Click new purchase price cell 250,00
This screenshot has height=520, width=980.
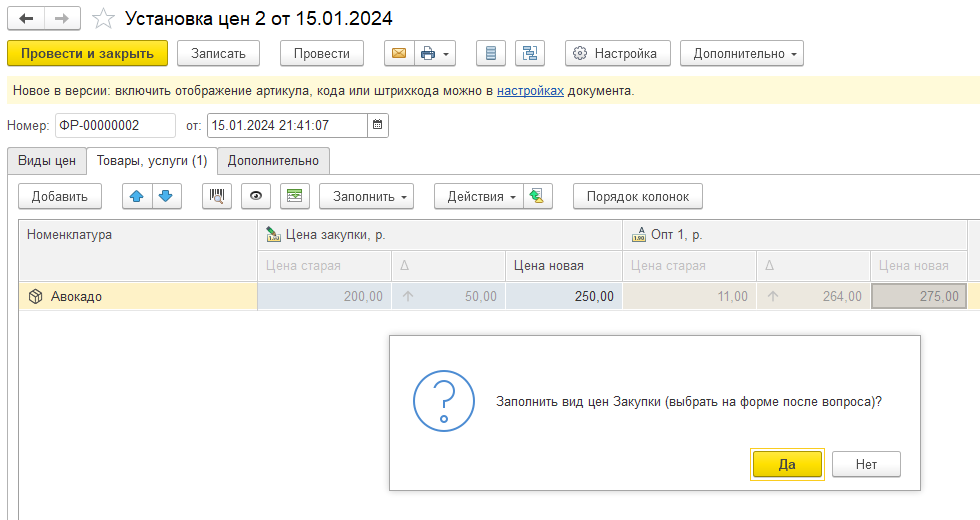[x=564, y=296]
